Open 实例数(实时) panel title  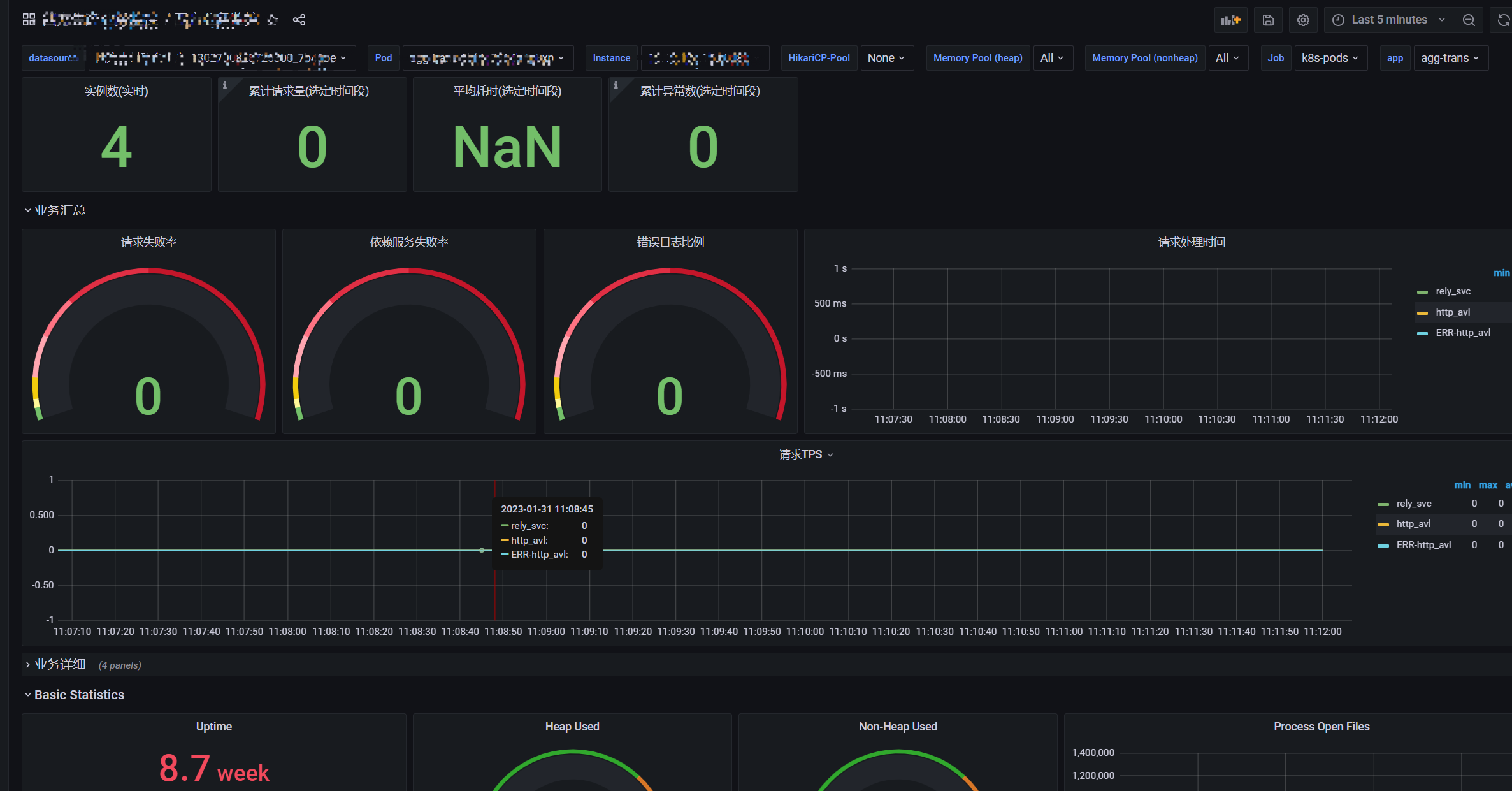(x=116, y=91)
